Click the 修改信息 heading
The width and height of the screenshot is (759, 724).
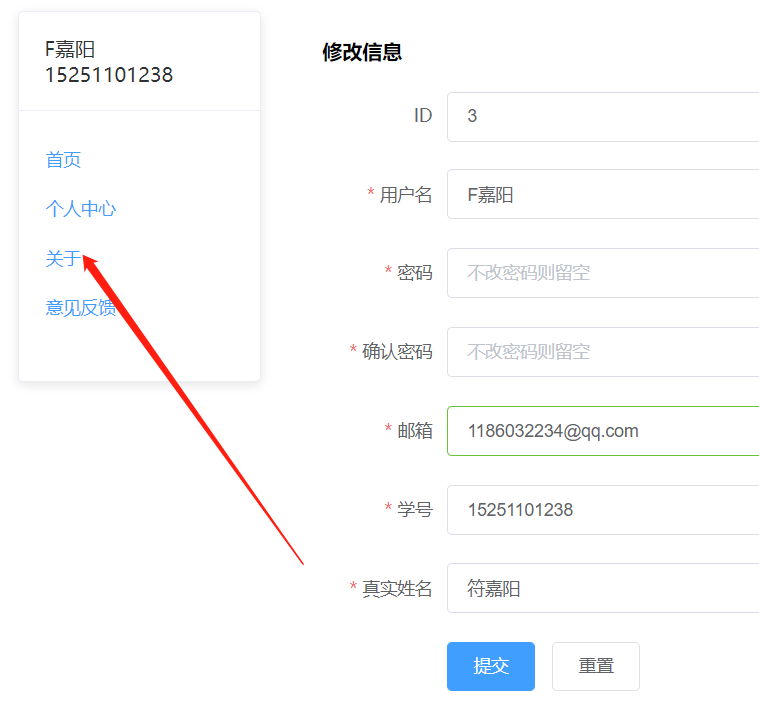(x=362, y=53)
